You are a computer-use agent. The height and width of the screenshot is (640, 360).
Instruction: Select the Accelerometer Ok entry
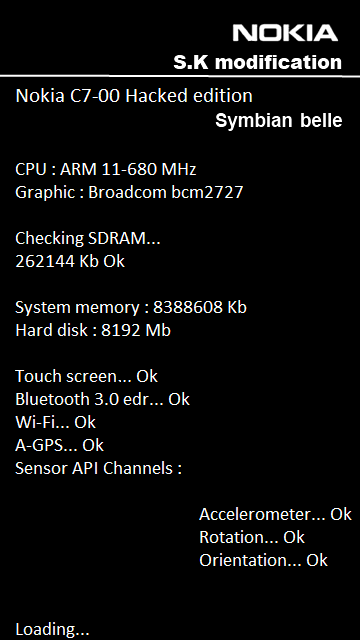275,514
